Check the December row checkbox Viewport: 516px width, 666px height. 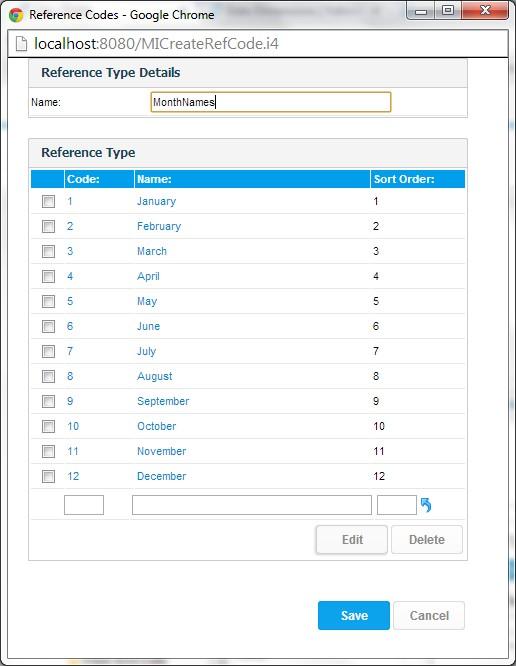(x=48, y=476)
